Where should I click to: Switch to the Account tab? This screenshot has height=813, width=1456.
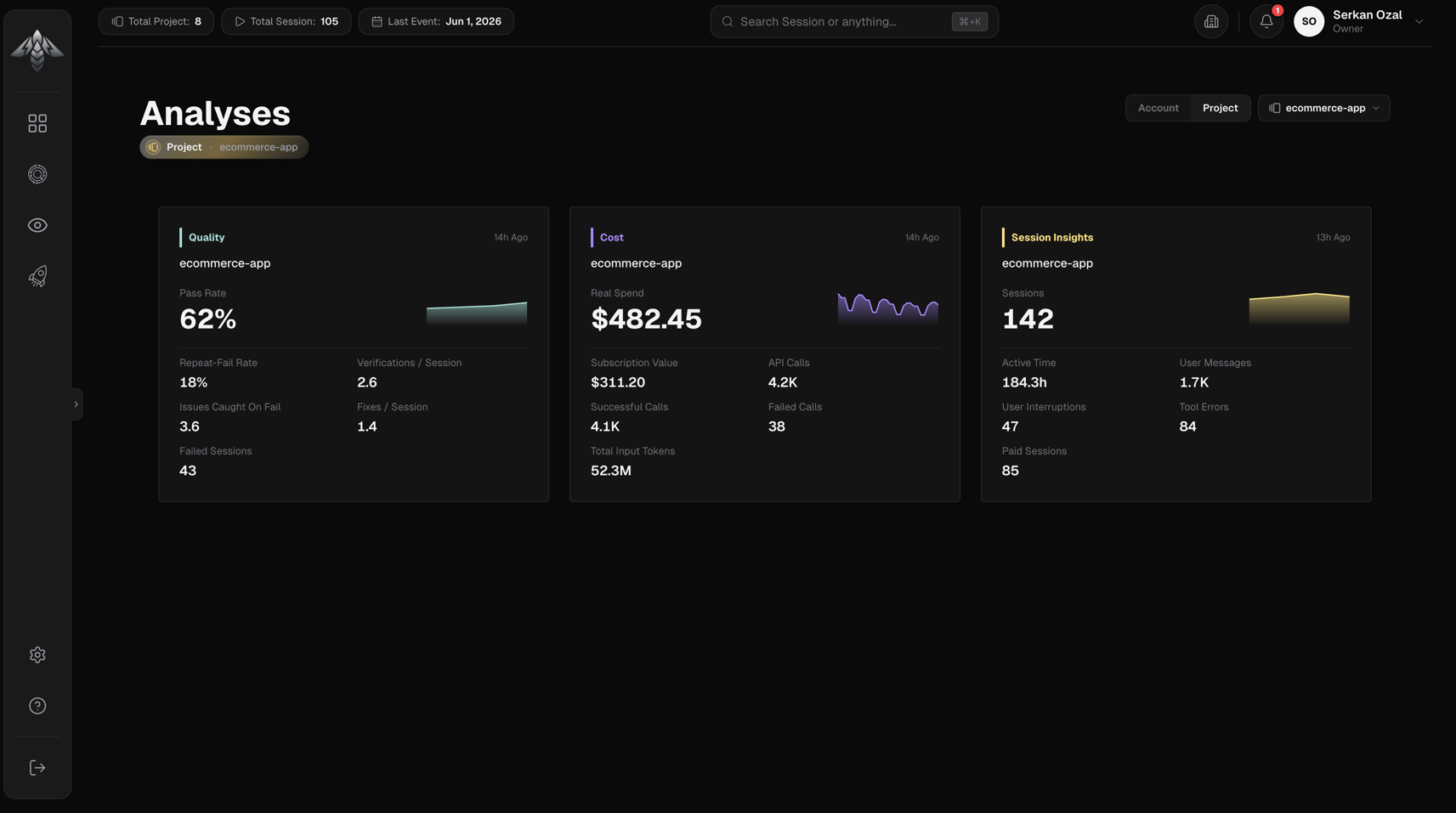[1158, 108]
